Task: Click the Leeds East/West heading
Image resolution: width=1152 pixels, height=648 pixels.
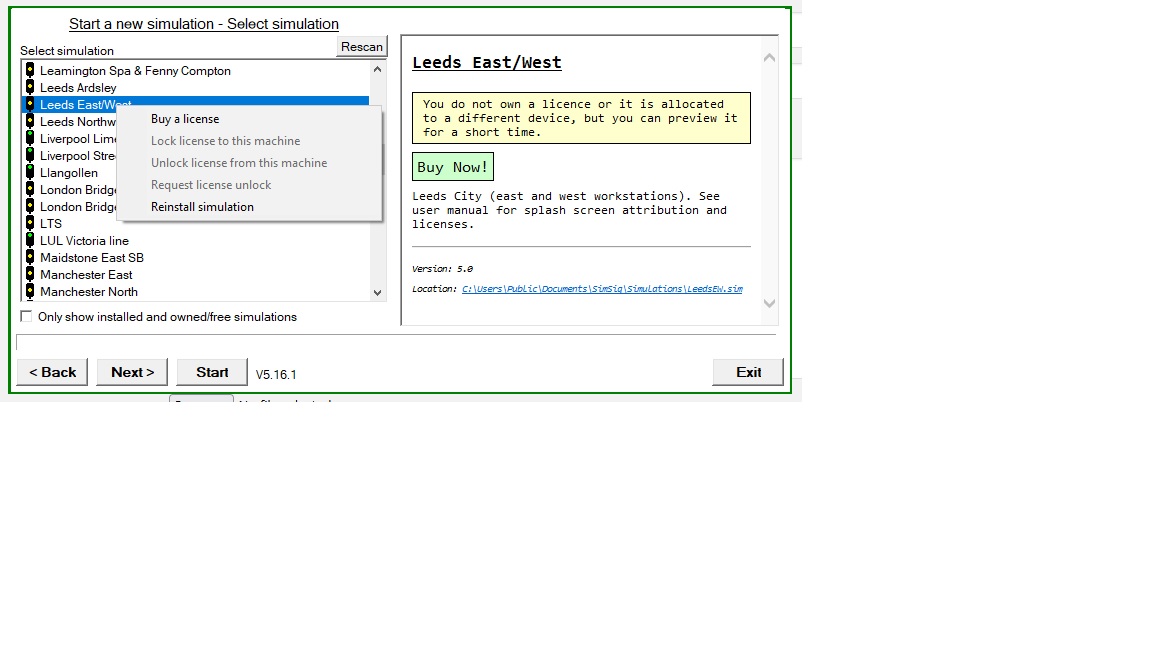Action: coord(486,63)
